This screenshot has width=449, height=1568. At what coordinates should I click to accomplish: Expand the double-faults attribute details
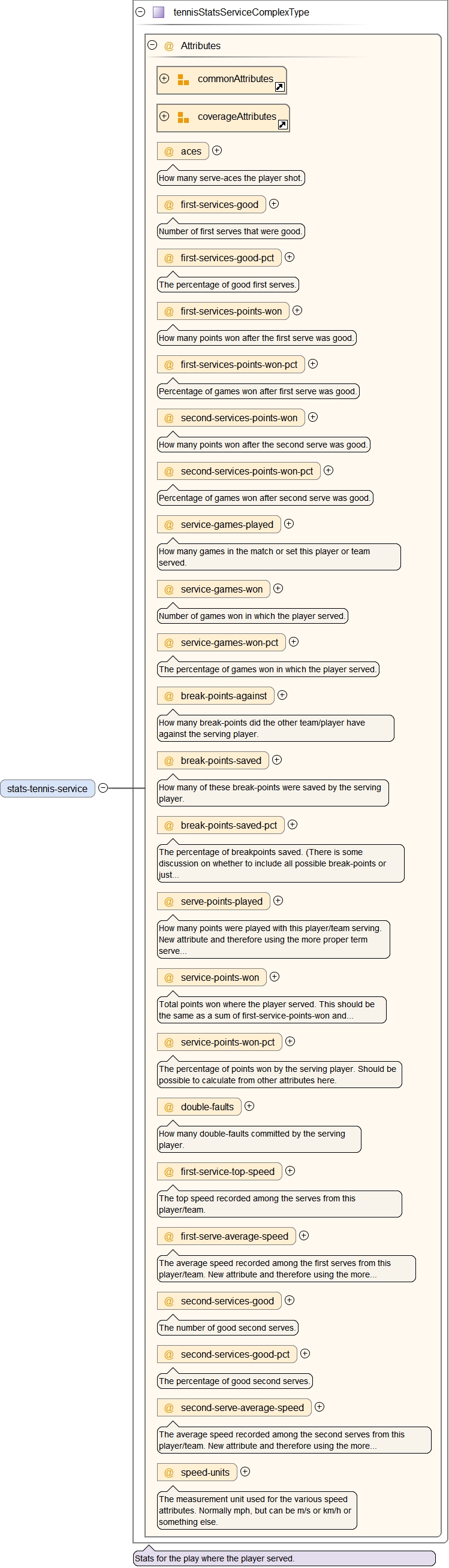pos(249,1106)
